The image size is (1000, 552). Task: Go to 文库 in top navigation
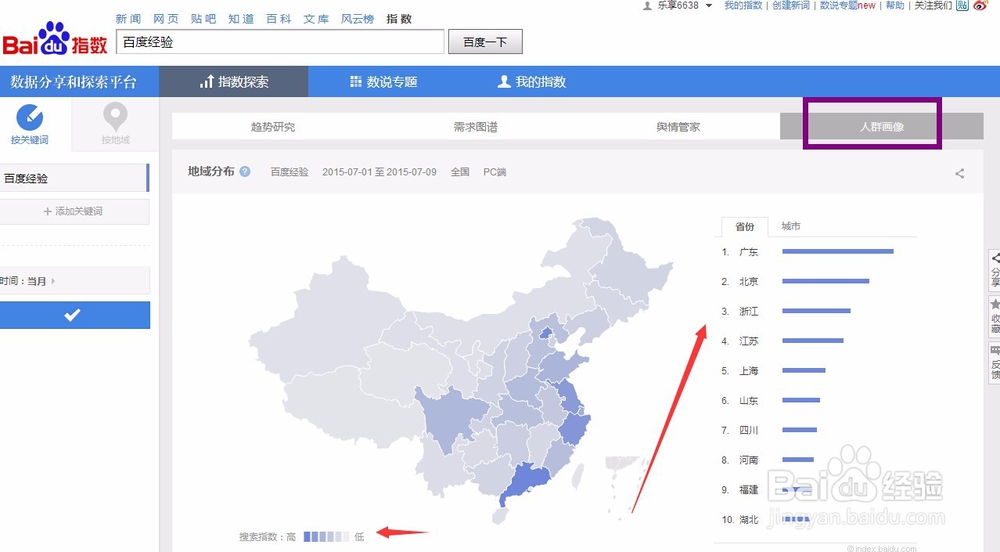pos(316,19)
